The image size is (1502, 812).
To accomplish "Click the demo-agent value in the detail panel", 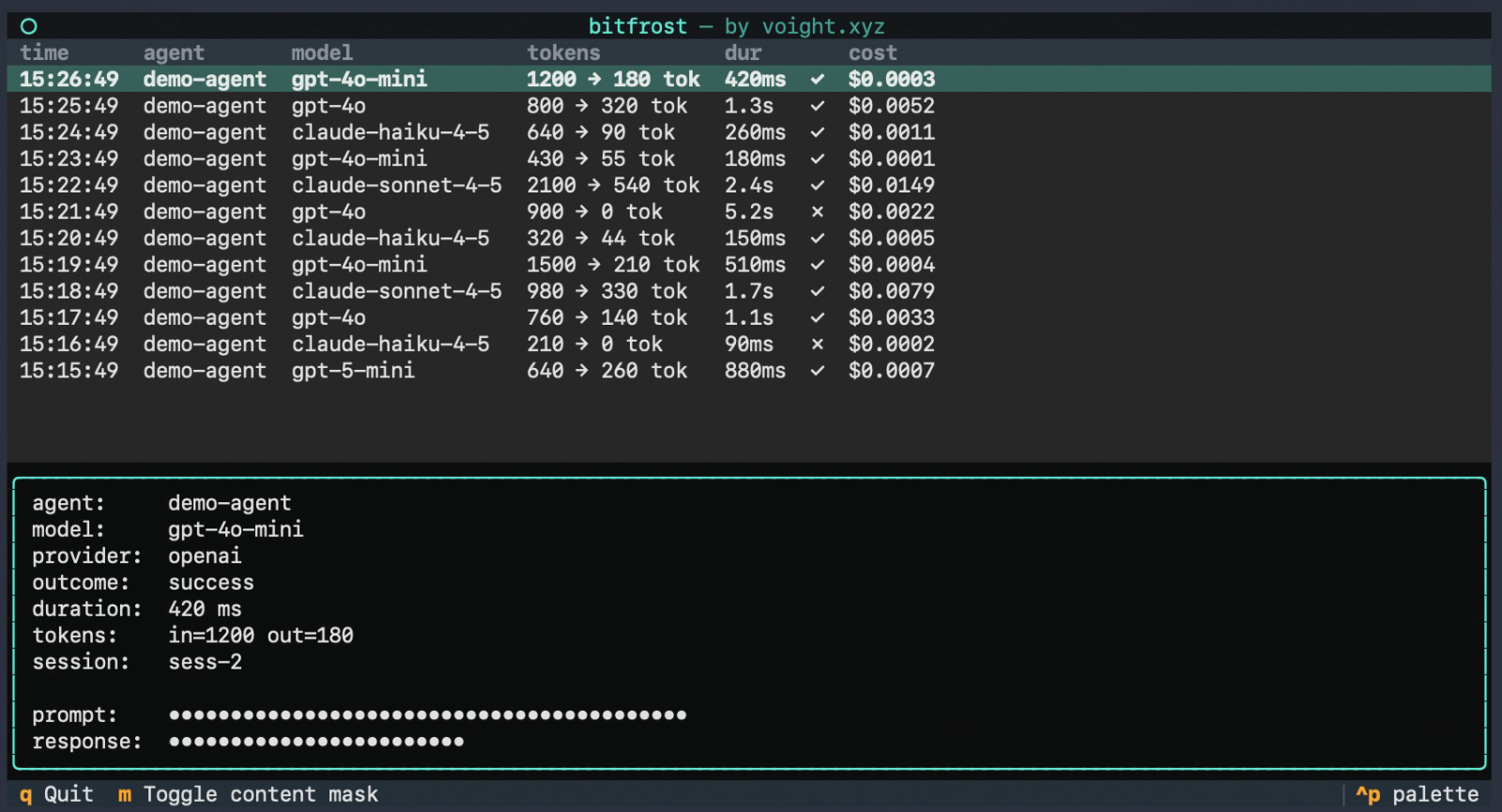I will [230, 503].
